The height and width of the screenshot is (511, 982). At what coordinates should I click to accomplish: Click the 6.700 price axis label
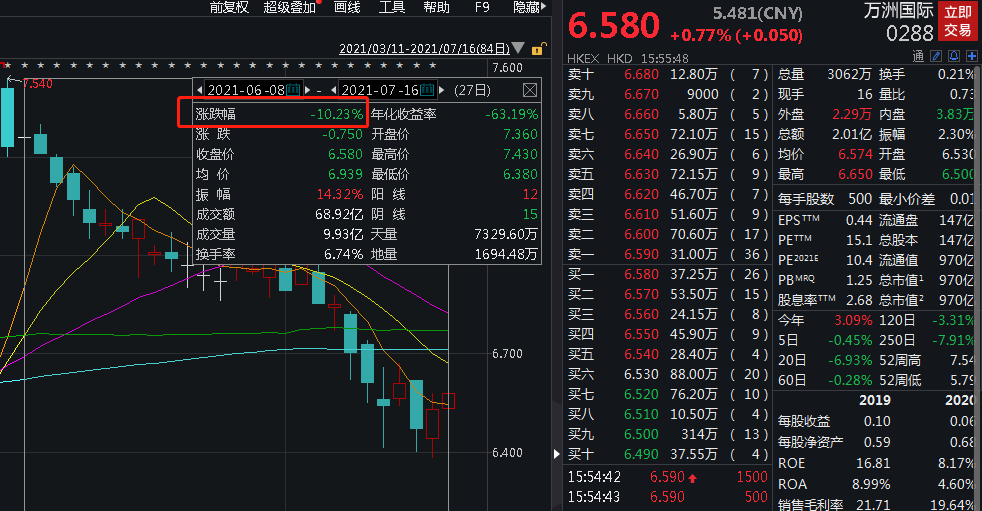point(507,354)
